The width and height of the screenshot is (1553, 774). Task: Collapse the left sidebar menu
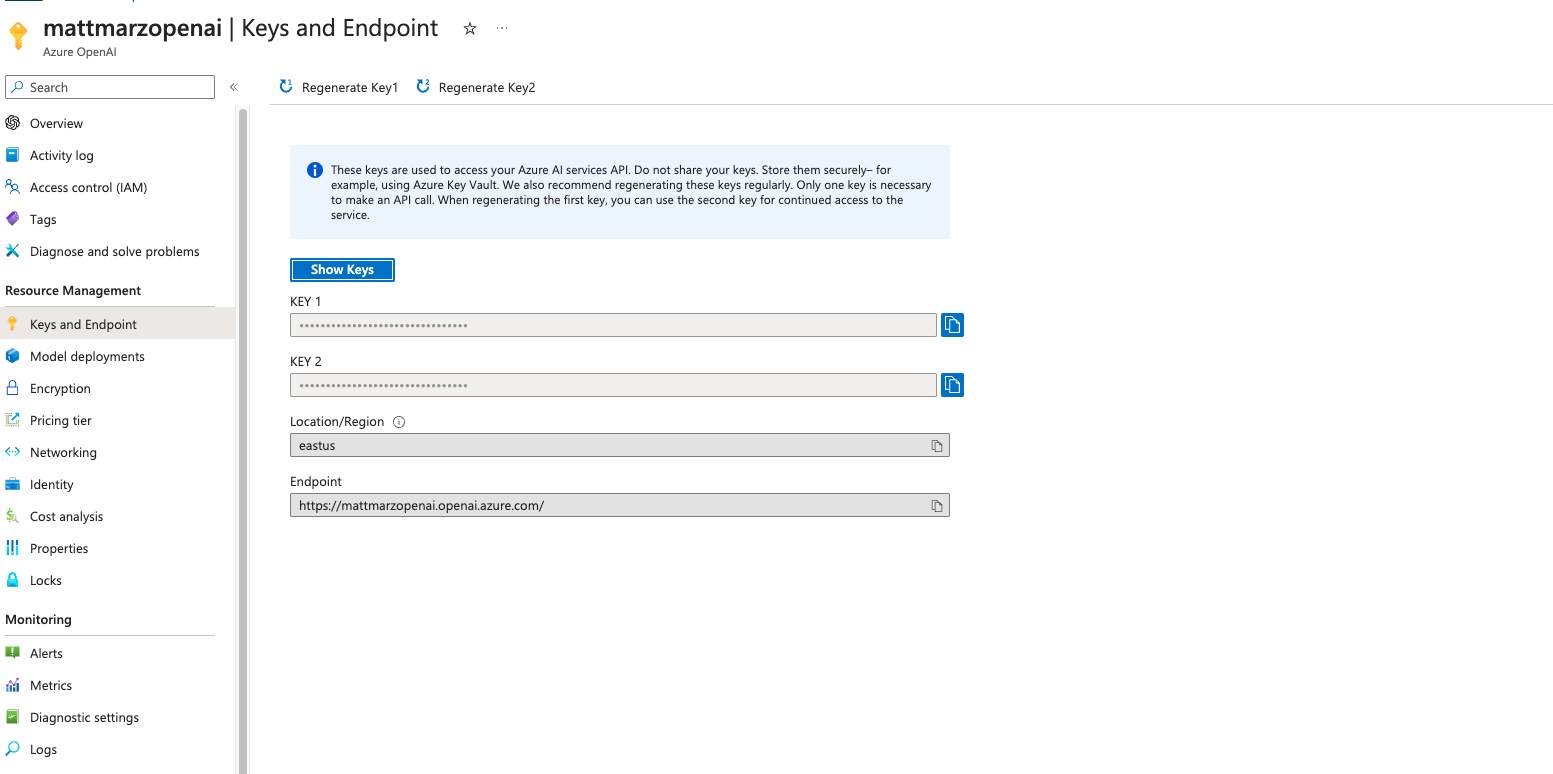(x=233, y=87)
